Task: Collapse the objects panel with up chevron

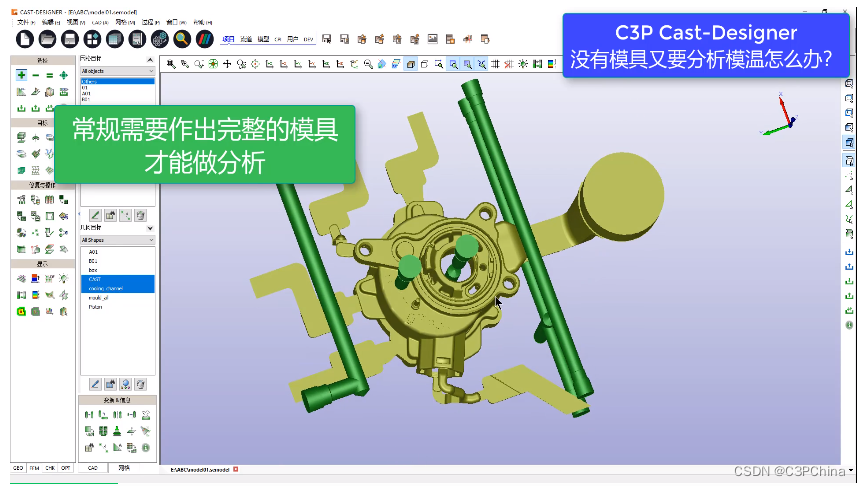Action: [150, 59]
